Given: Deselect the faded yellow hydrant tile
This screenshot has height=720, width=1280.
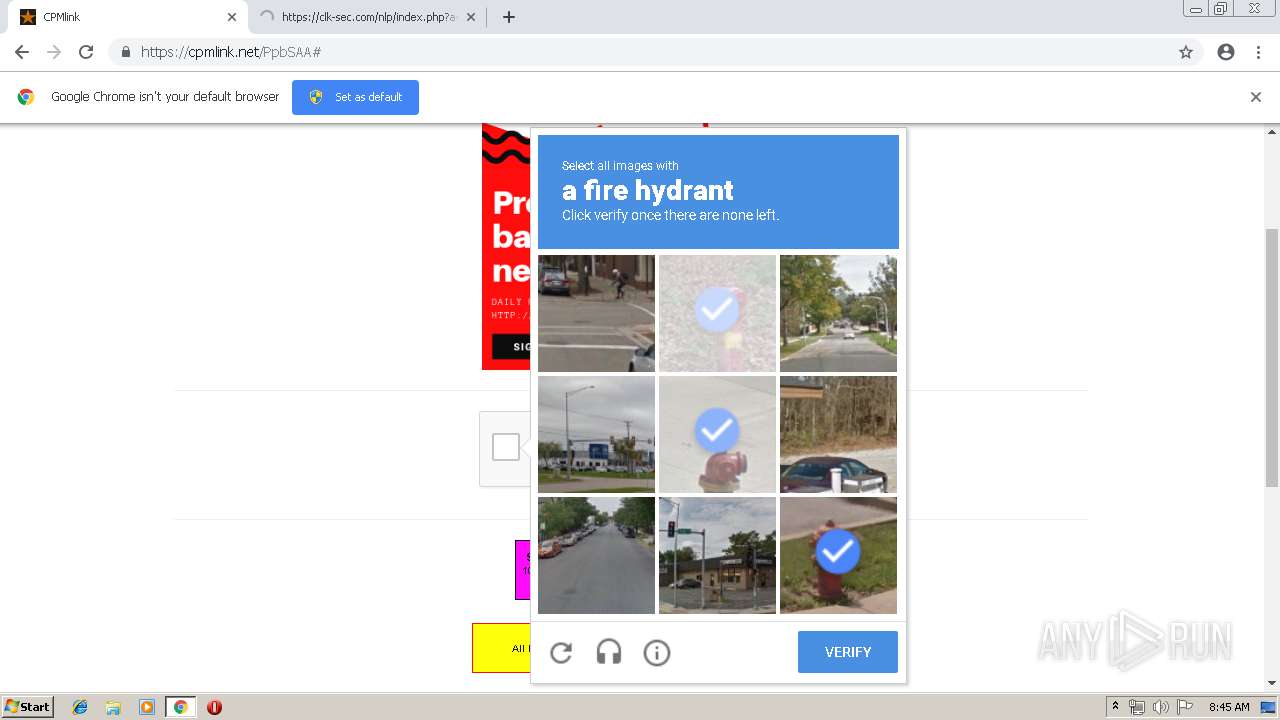Looking at the screenshot, I should point(717,313).
